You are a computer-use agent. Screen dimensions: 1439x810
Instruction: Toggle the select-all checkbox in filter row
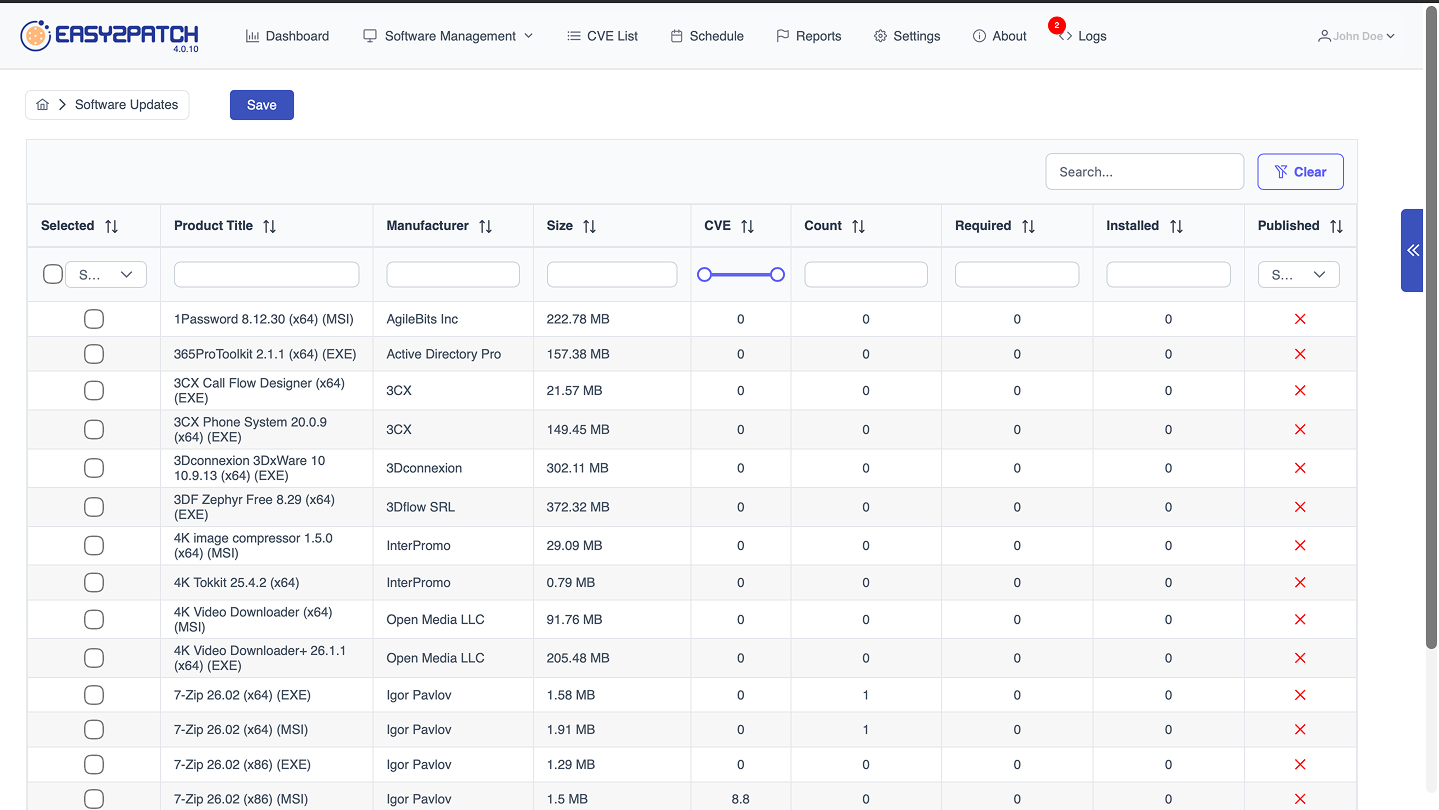pos(53,274)
